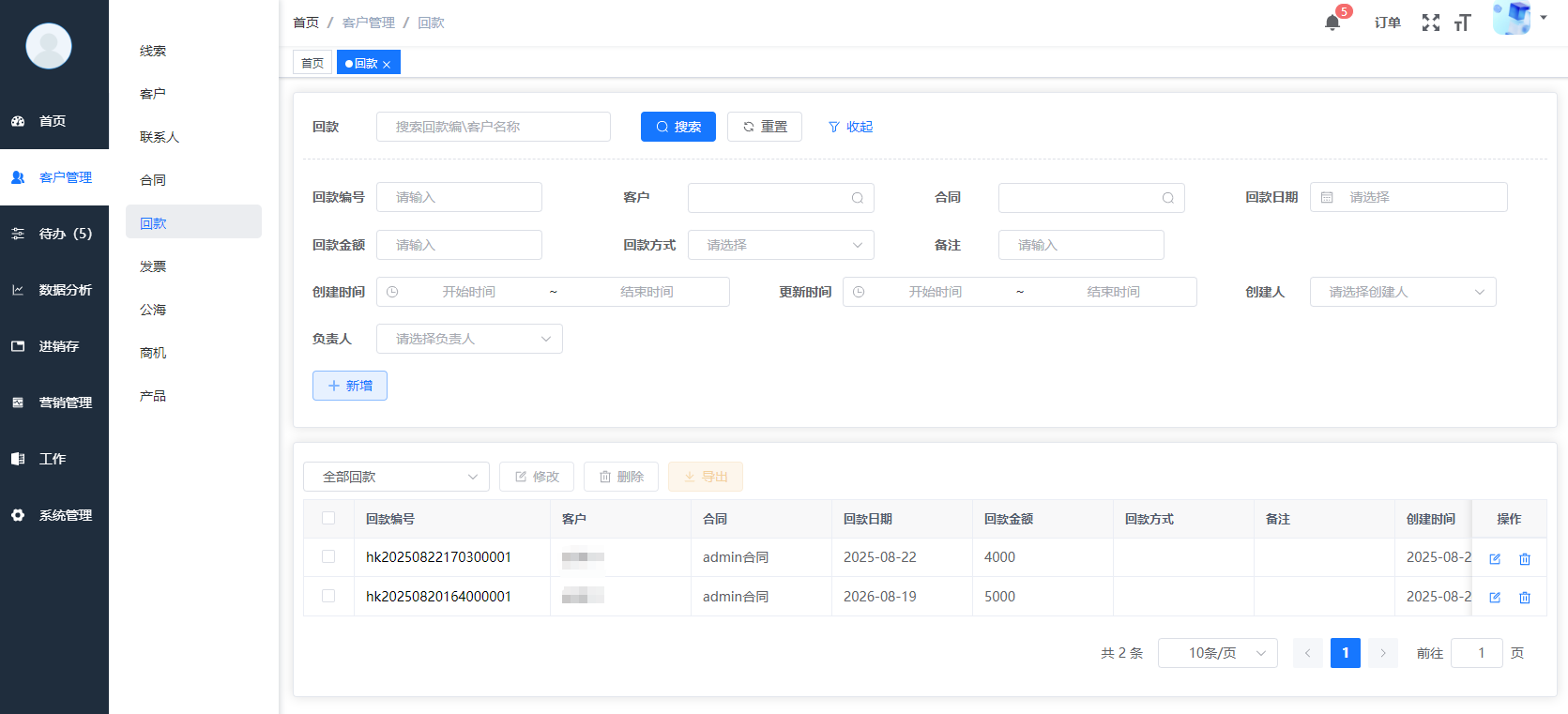
Task: Delete row hk20250822170300001 via trash icon
Action: click(x=1525, y=558)
